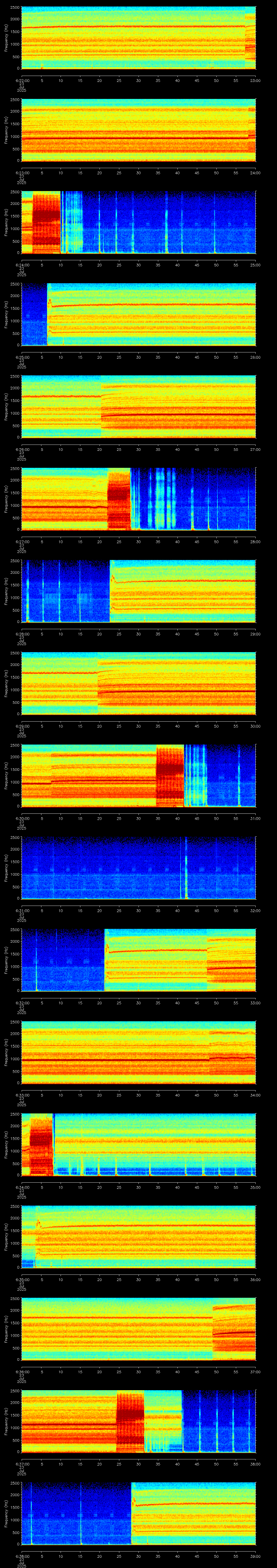Select the spectrogram panel beginning at 6:28:00

click(138, 591)
